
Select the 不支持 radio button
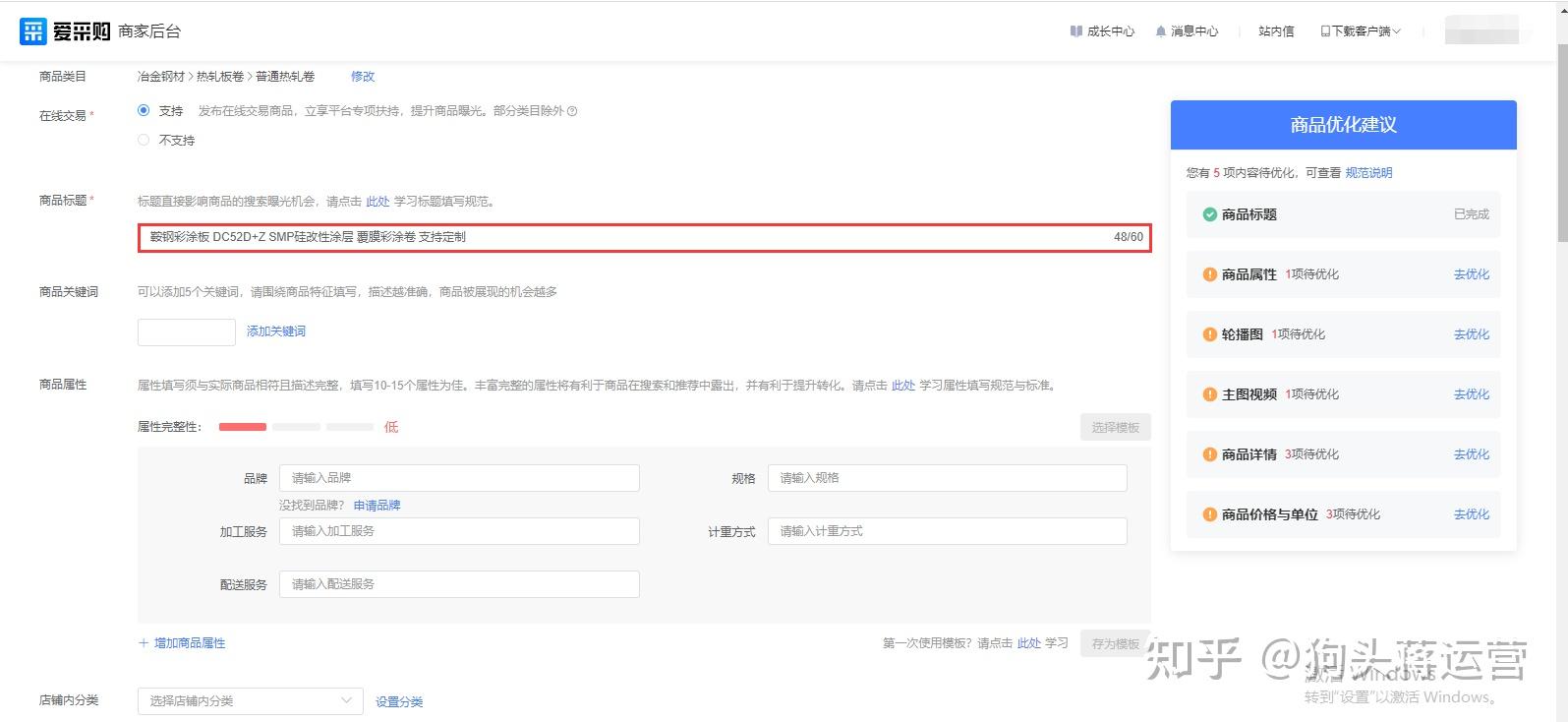coord(144,140)
